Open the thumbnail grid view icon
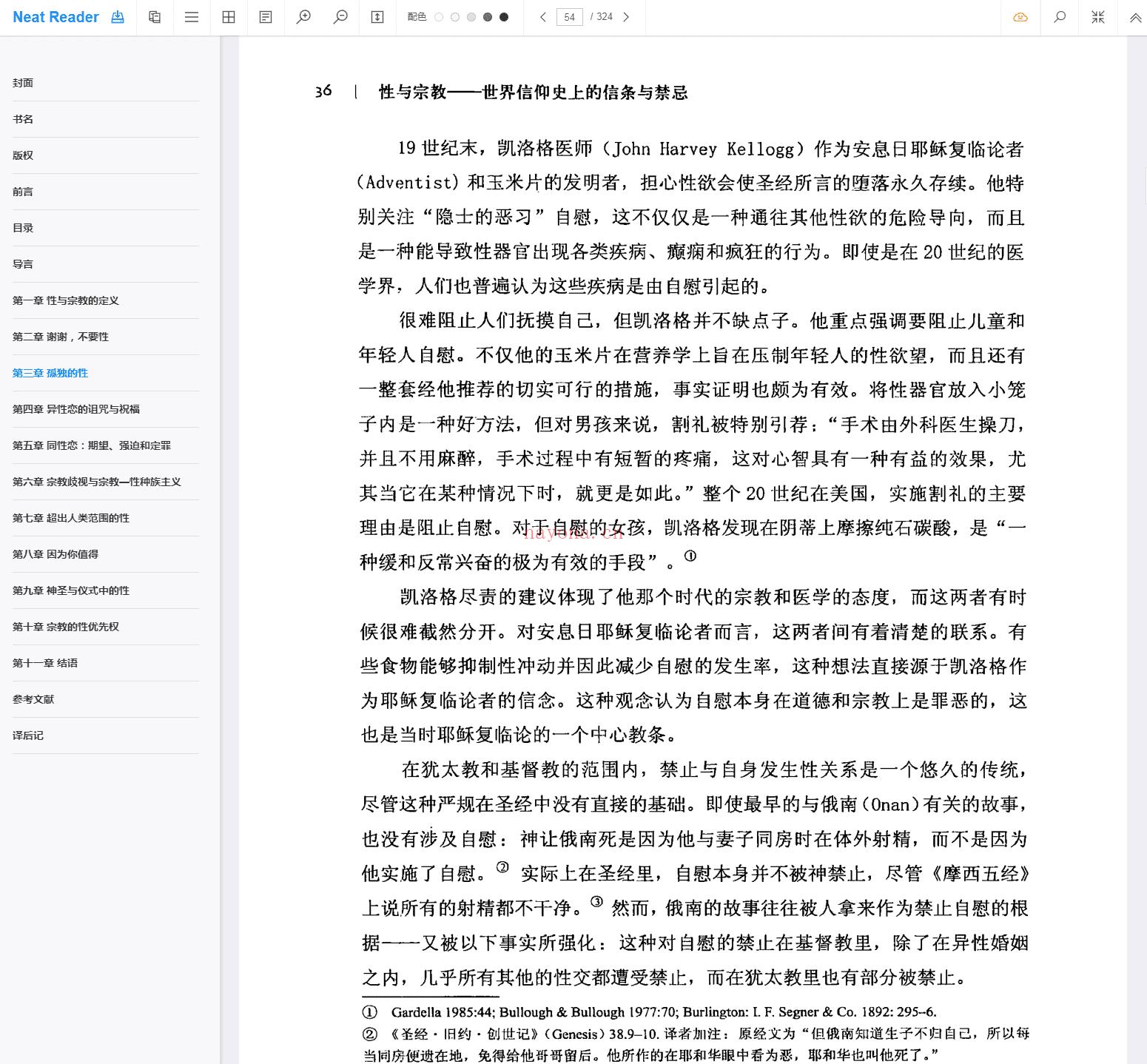This screenshot has width=1147, height=1064. pyautogui.click(x=229, y=17)
